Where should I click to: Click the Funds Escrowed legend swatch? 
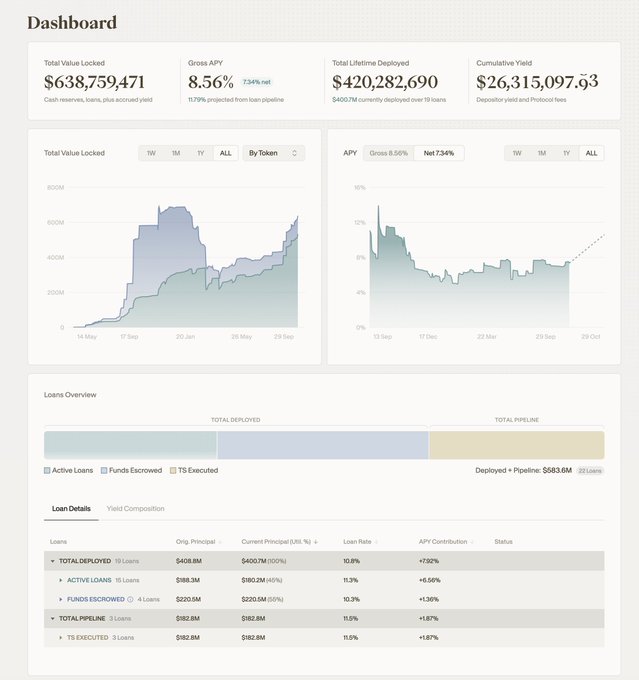104,471
